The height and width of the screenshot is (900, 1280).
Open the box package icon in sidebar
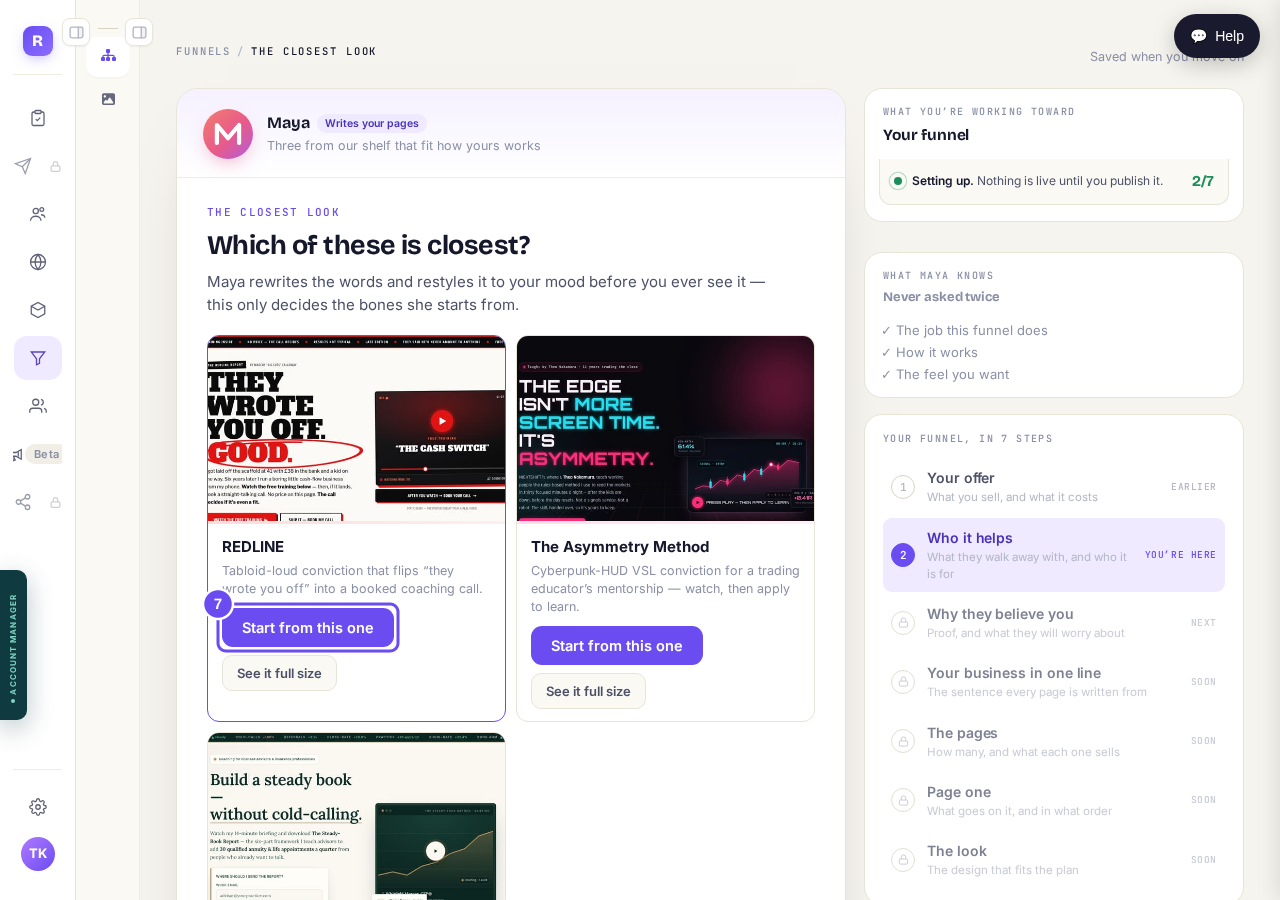38,310
